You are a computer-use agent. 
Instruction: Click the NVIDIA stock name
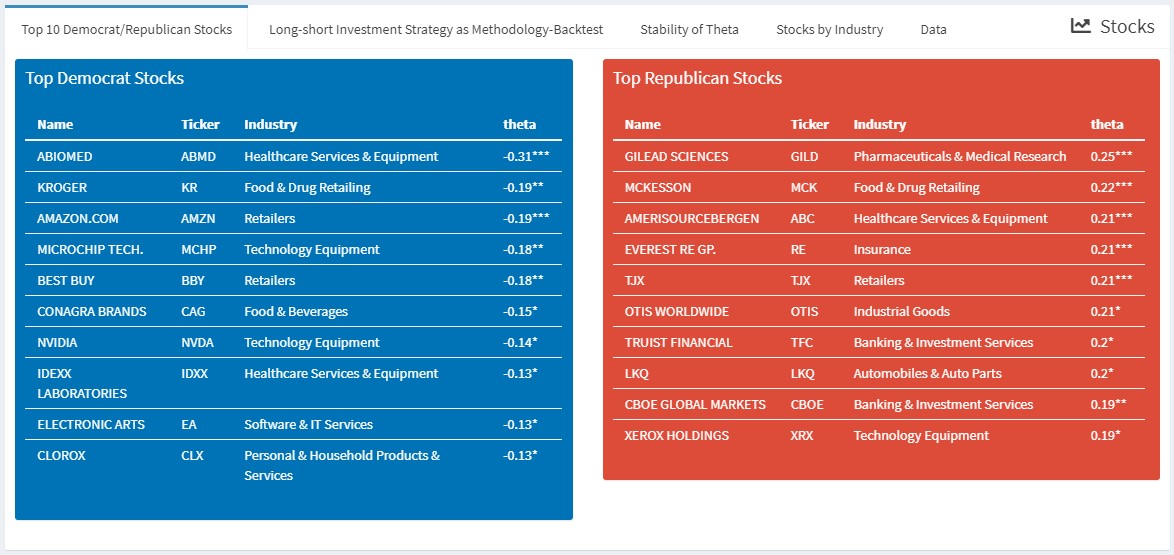(x=57, y=343)
